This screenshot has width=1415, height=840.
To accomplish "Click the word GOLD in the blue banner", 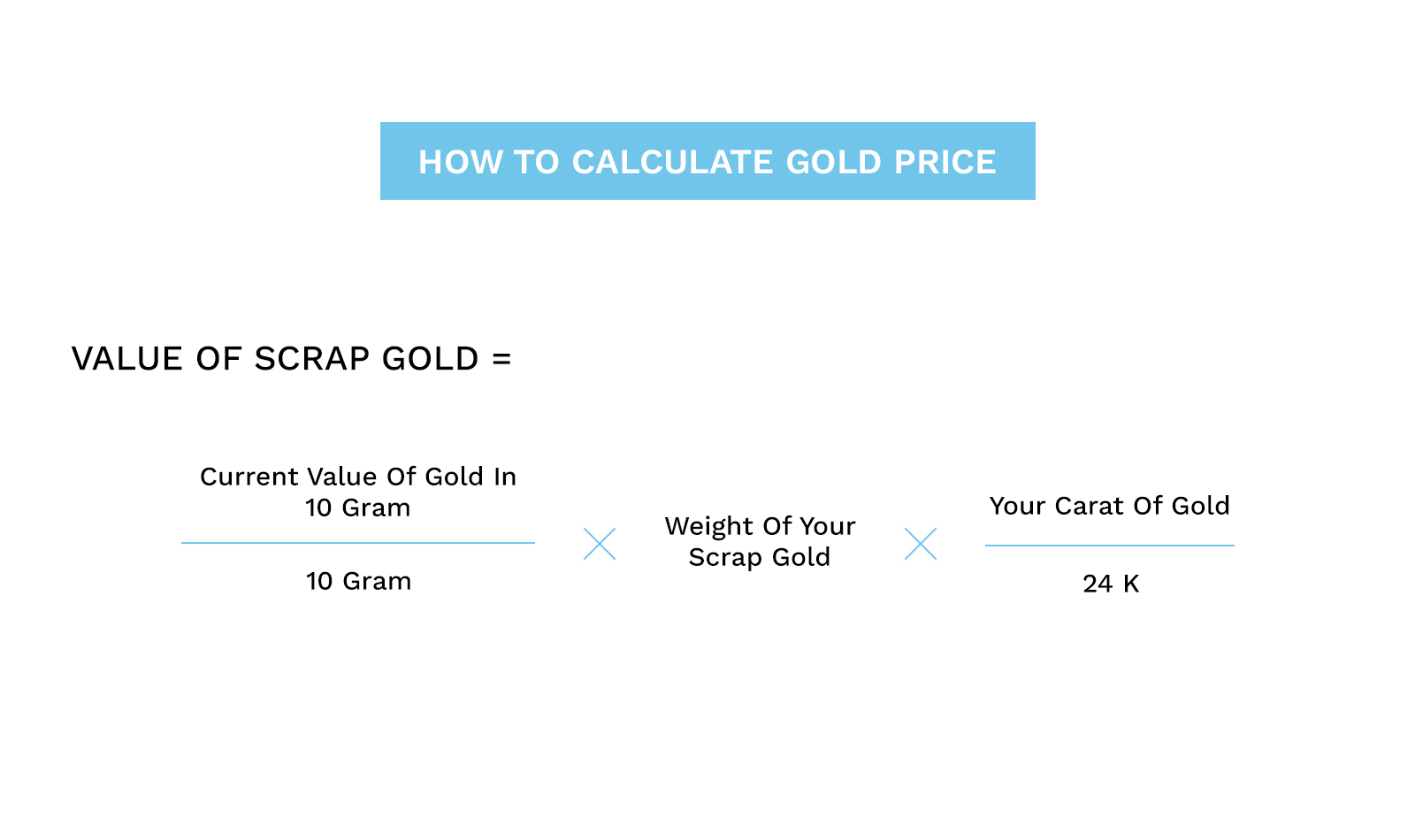I will 833,162.
